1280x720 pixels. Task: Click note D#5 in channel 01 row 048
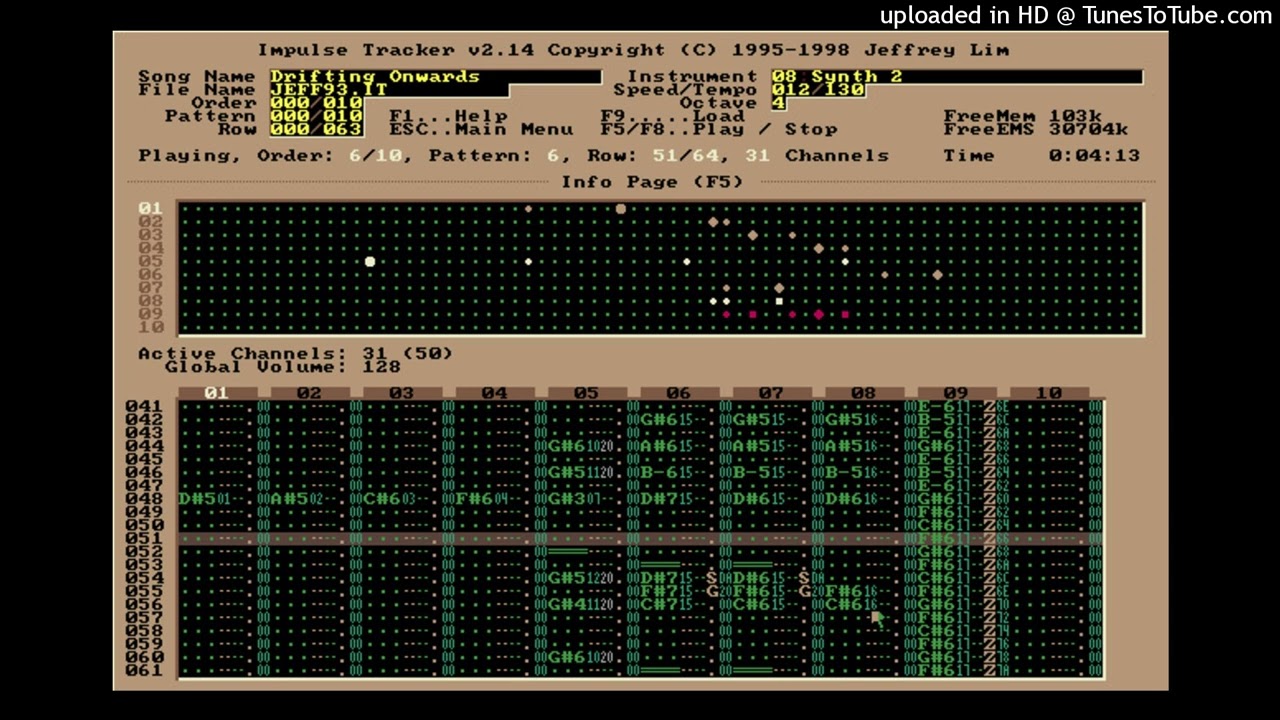coord(198,498)
